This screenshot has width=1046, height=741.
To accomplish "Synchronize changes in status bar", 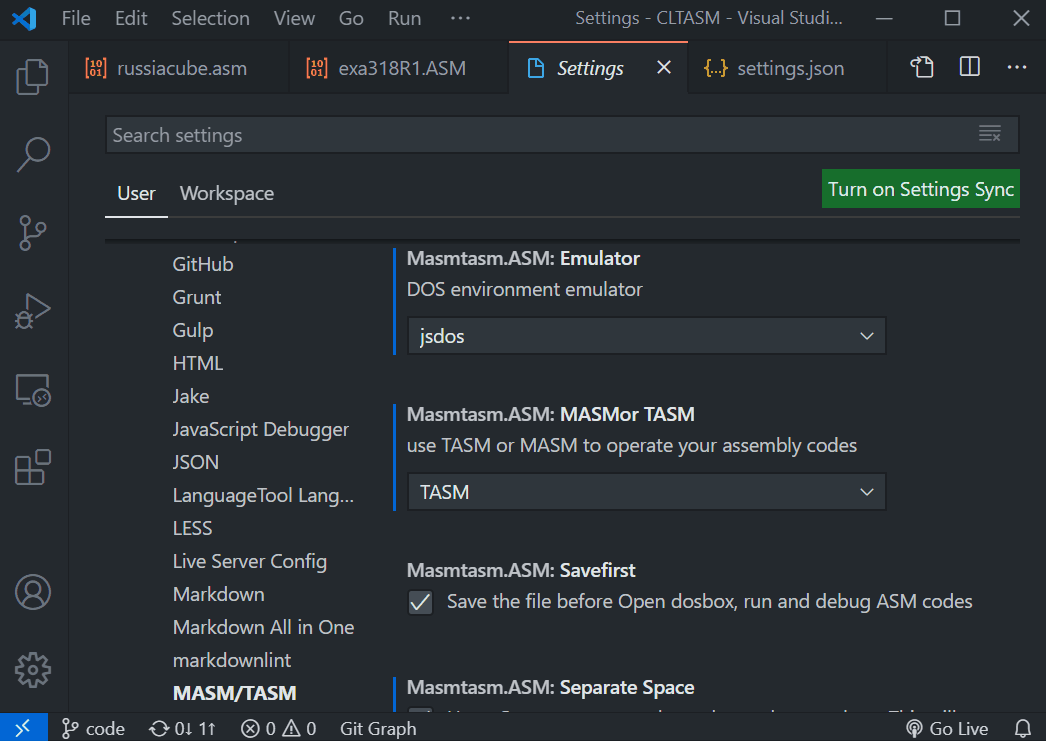I will (x=183, y=728).
